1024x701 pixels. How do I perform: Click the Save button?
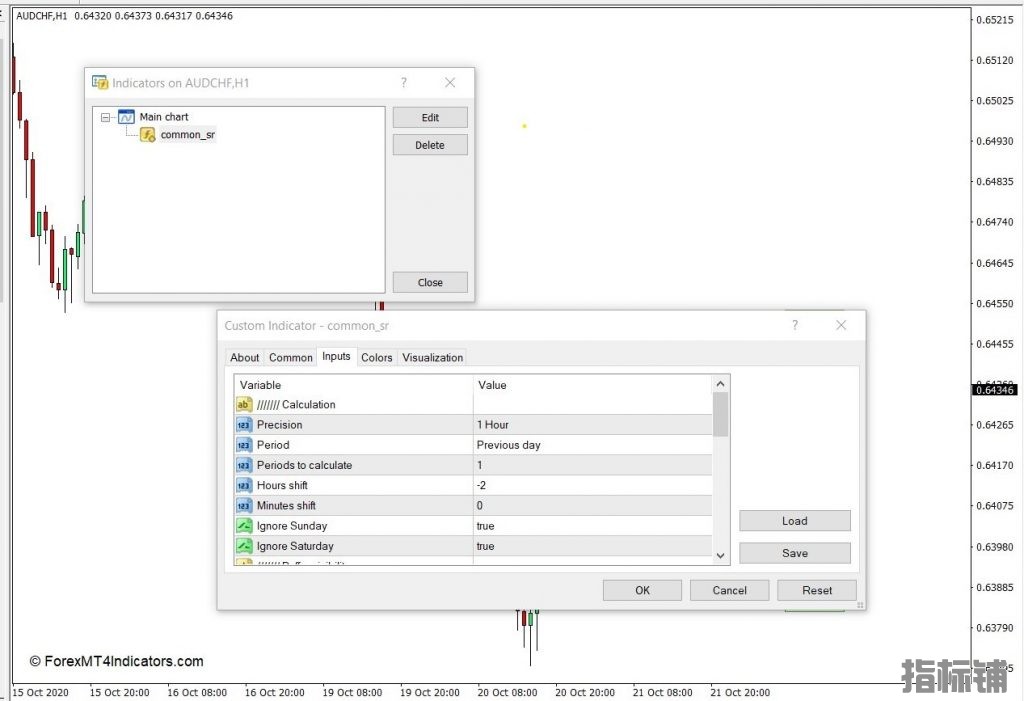[795, 553]
